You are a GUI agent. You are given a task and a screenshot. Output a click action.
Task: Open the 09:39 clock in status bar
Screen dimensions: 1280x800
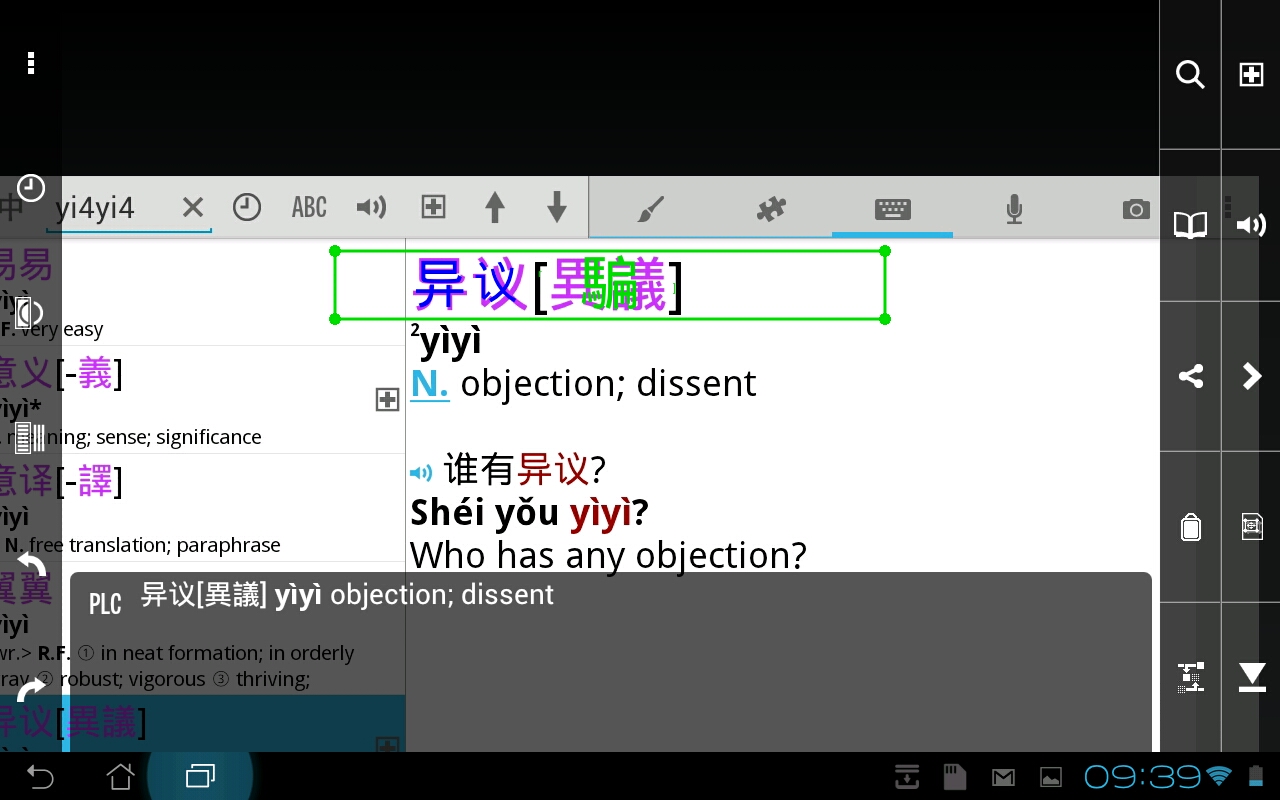click(x=1142, y=776)
